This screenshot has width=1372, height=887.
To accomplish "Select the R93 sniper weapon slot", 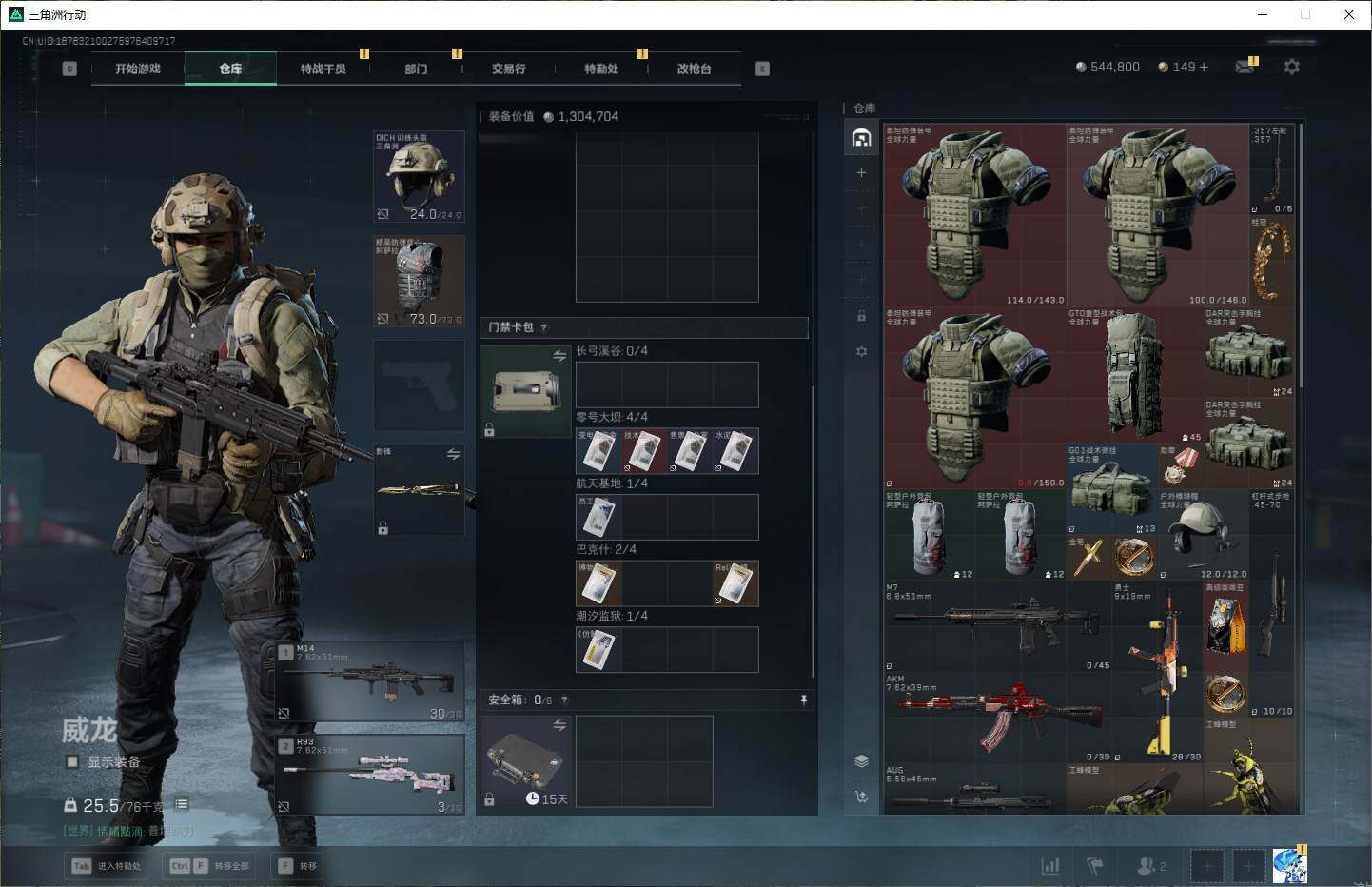I will coord(371,774).
